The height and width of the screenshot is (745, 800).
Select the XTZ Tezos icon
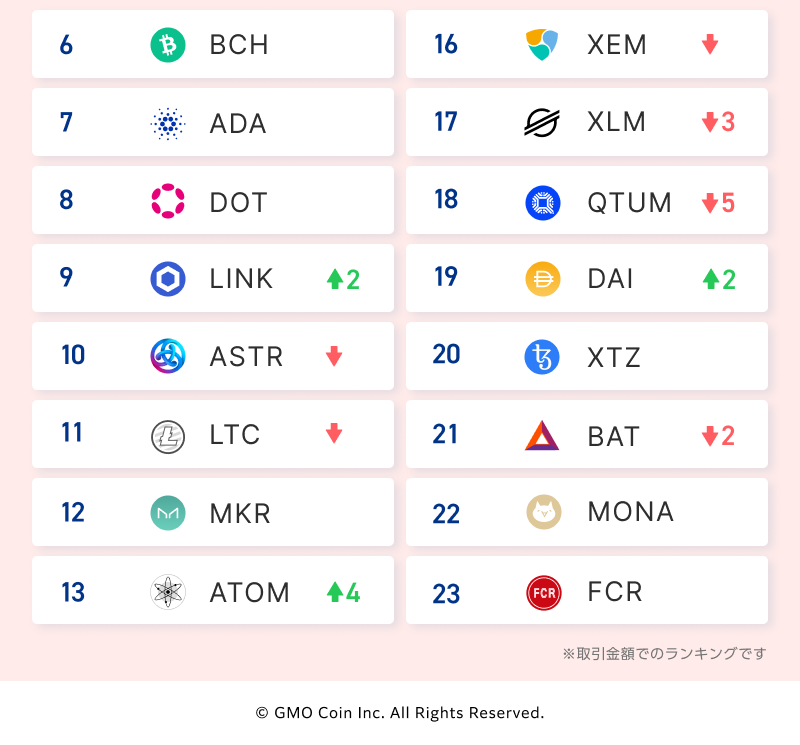543,357
